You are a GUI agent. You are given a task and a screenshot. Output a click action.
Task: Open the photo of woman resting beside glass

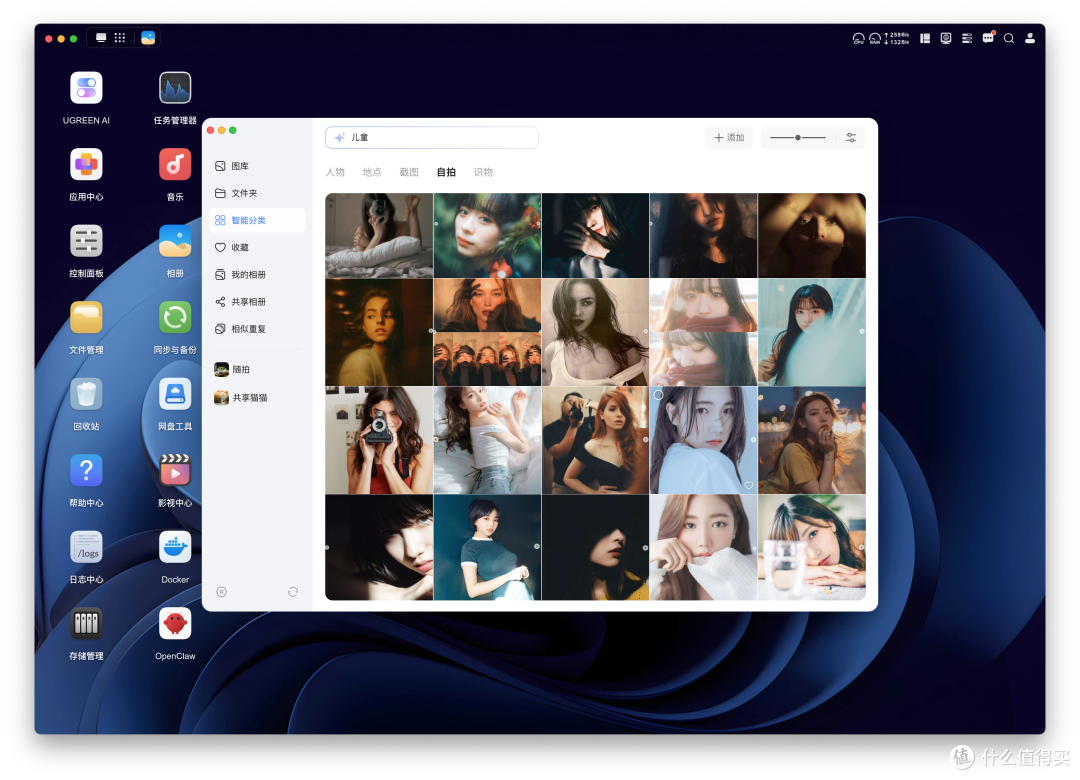pos(812,548)
